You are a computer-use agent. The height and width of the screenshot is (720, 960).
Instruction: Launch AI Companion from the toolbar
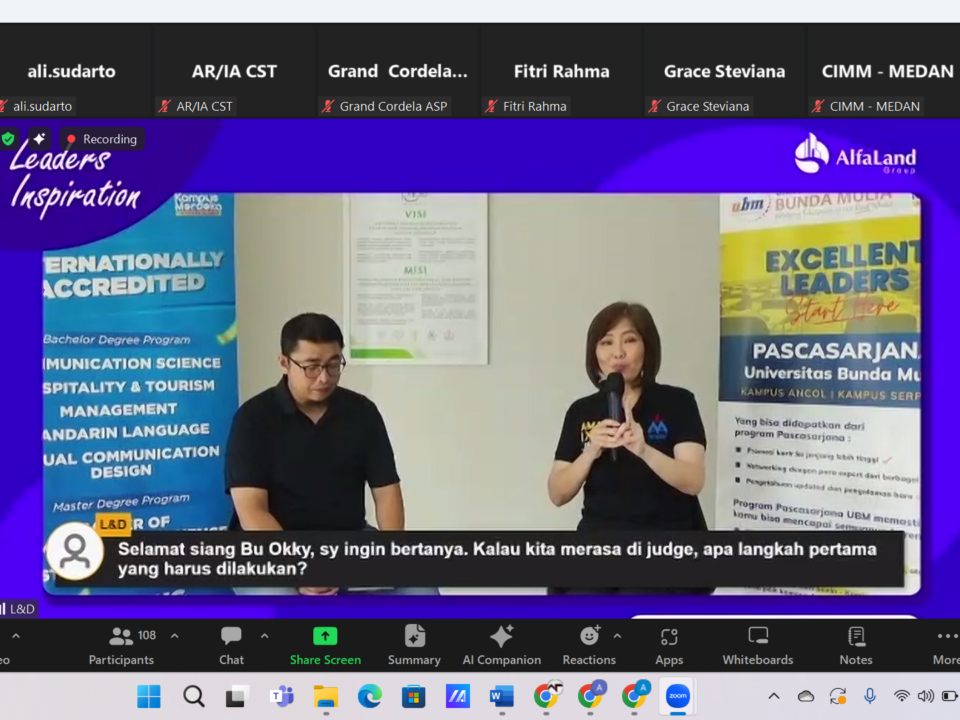point(501,645)
